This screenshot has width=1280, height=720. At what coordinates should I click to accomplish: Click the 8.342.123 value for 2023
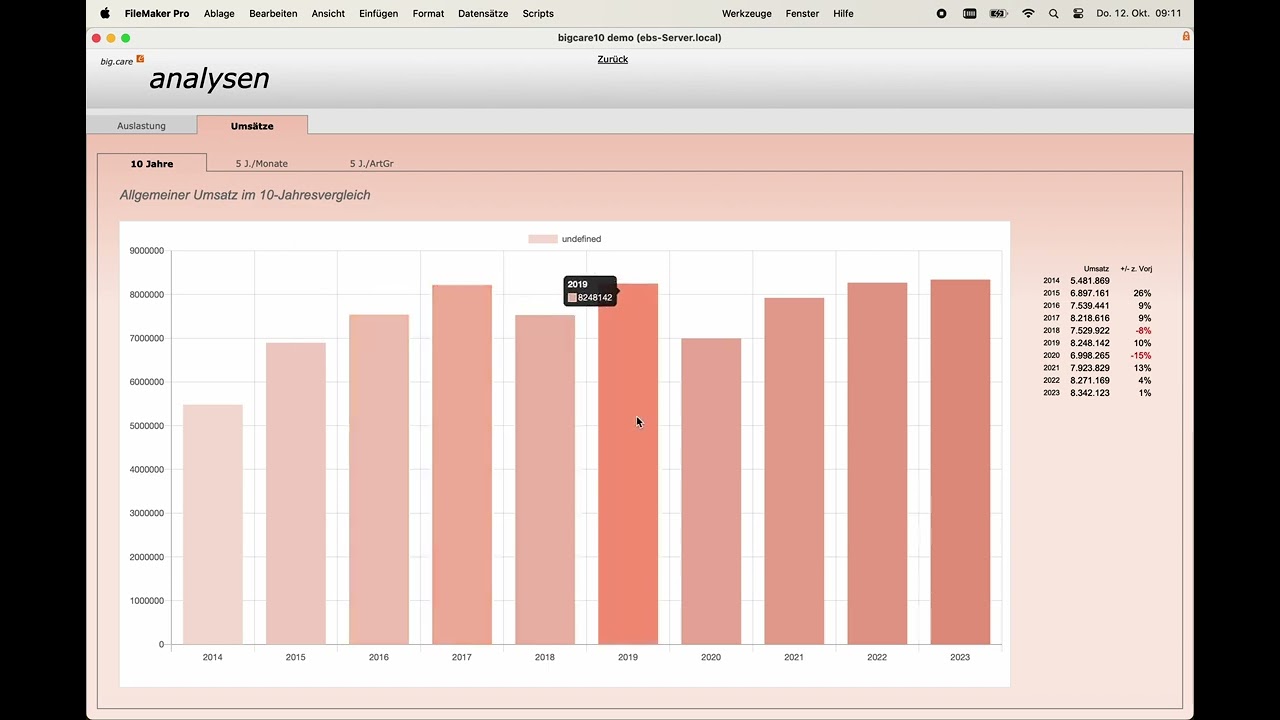pyautogui.click(x=1090, y=393)
